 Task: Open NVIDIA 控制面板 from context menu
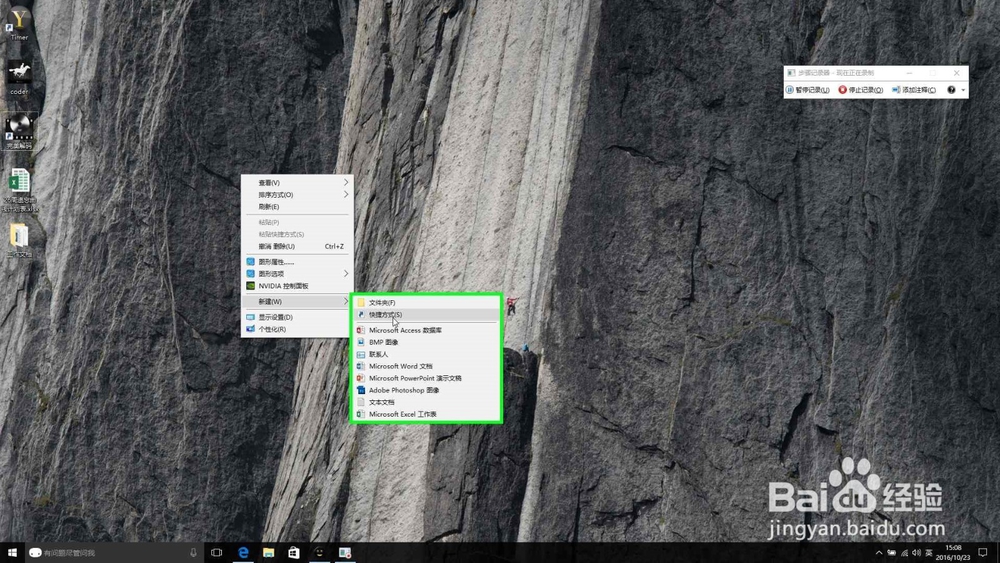click(297, 286)
